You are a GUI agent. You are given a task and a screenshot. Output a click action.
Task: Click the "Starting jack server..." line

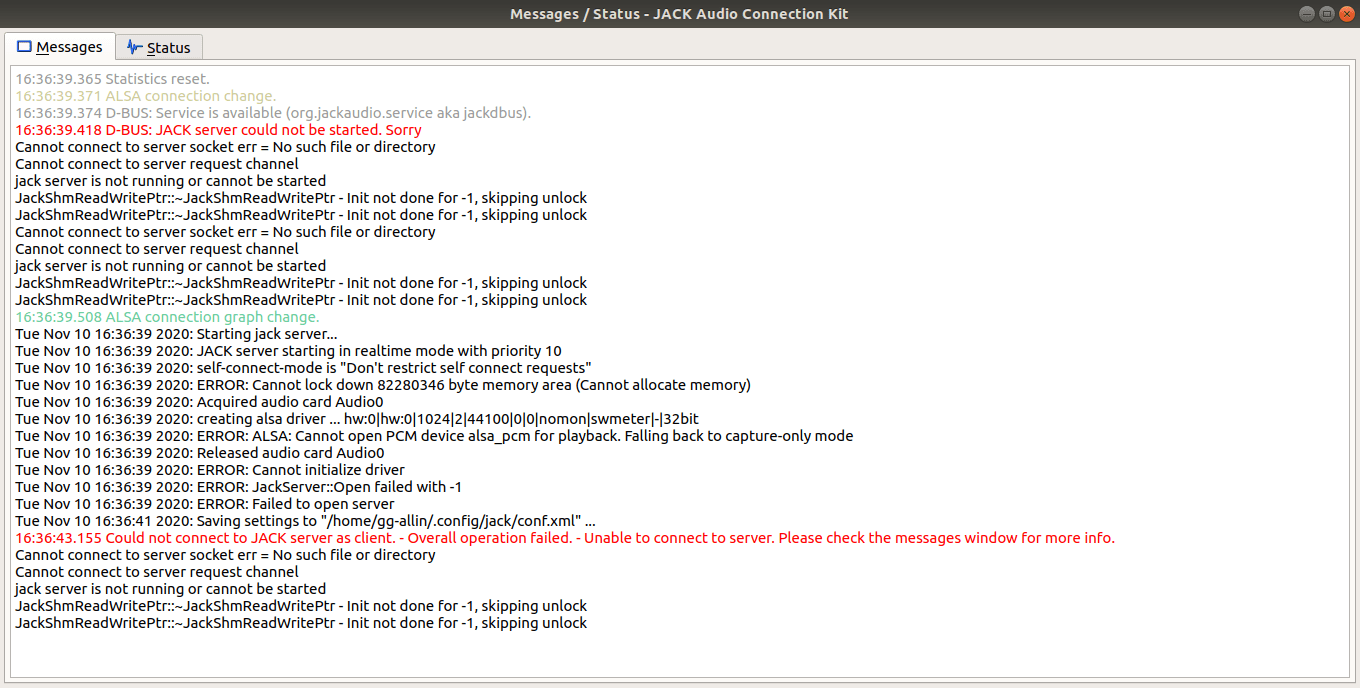click(x=176, y=334)
